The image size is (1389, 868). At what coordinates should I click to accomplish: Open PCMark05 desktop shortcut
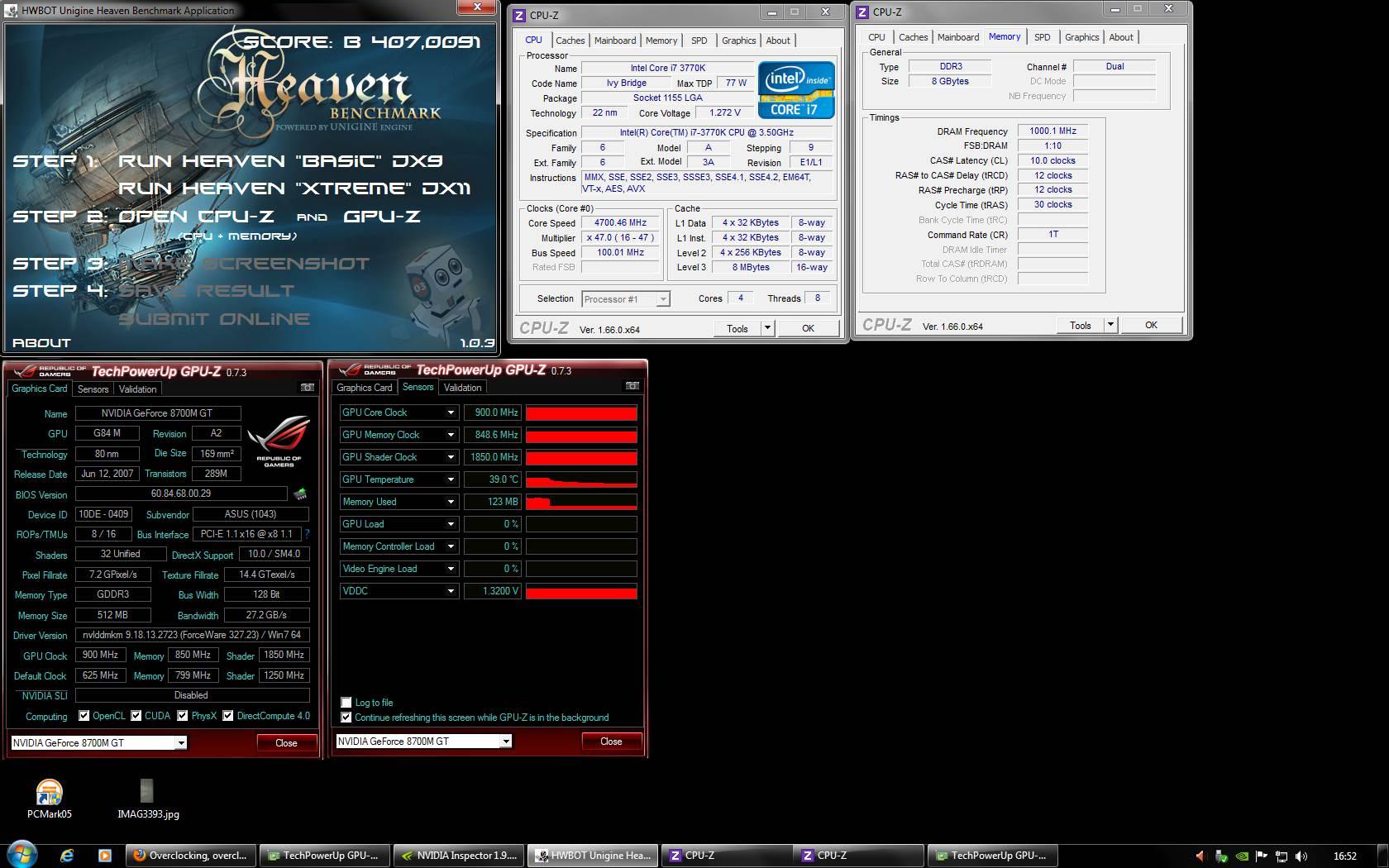tap(50, 799)
